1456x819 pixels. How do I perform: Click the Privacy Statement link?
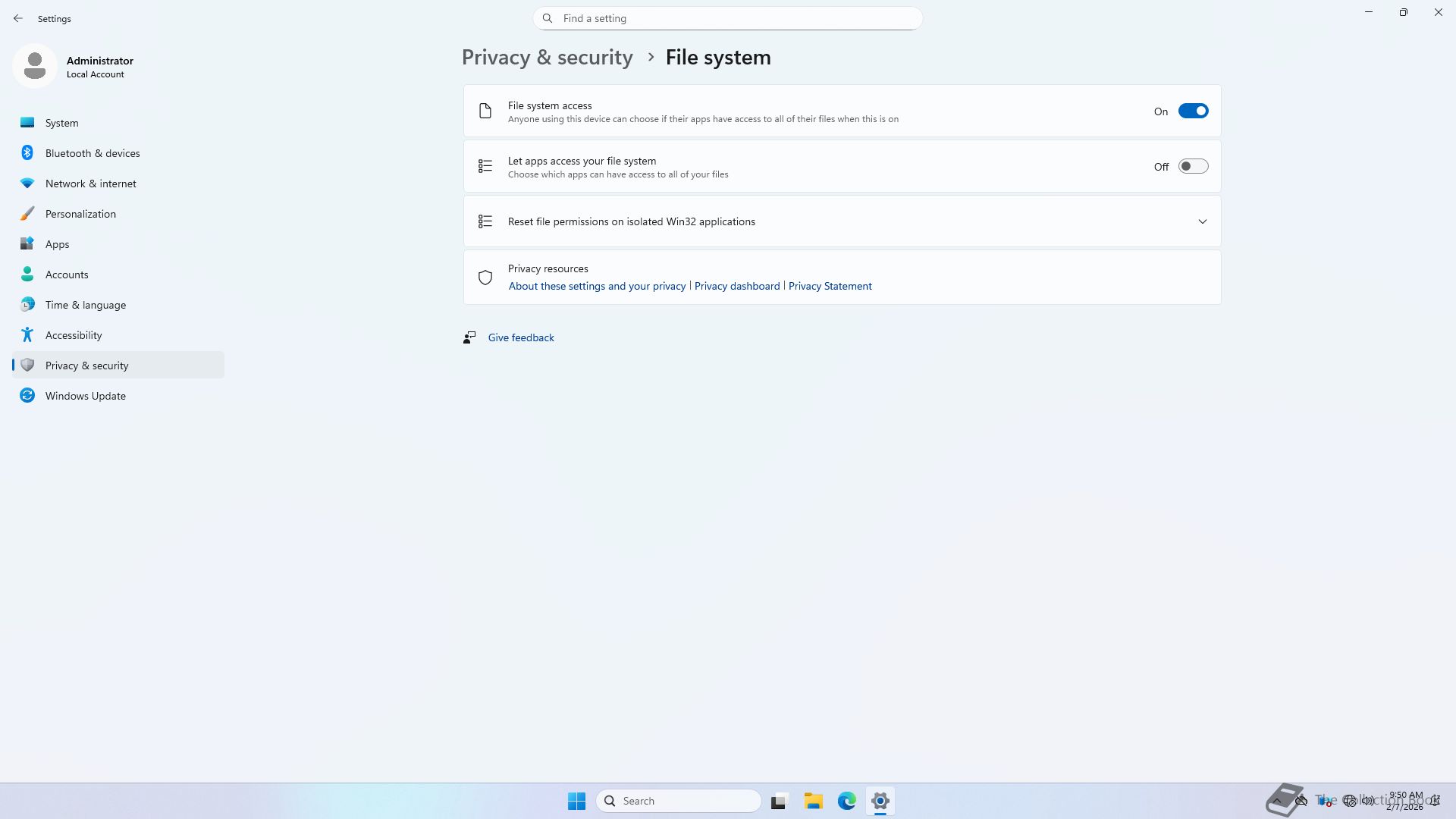click(x=830, y=286)
